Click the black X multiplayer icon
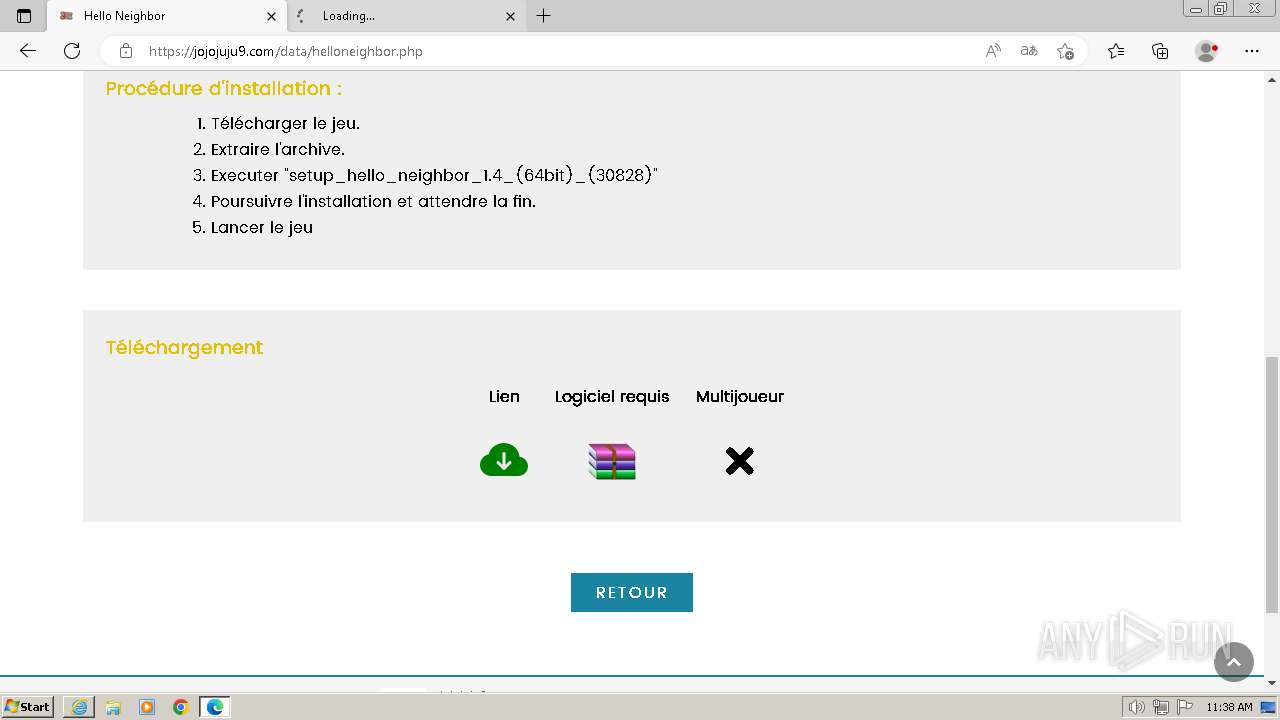Screen dimensions: 1280x720 739,461
